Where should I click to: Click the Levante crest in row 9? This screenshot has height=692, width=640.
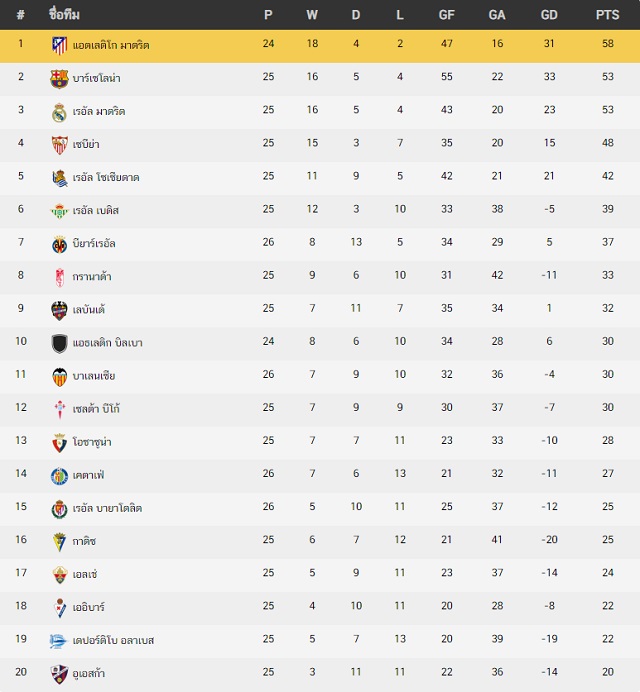(59, 310)
